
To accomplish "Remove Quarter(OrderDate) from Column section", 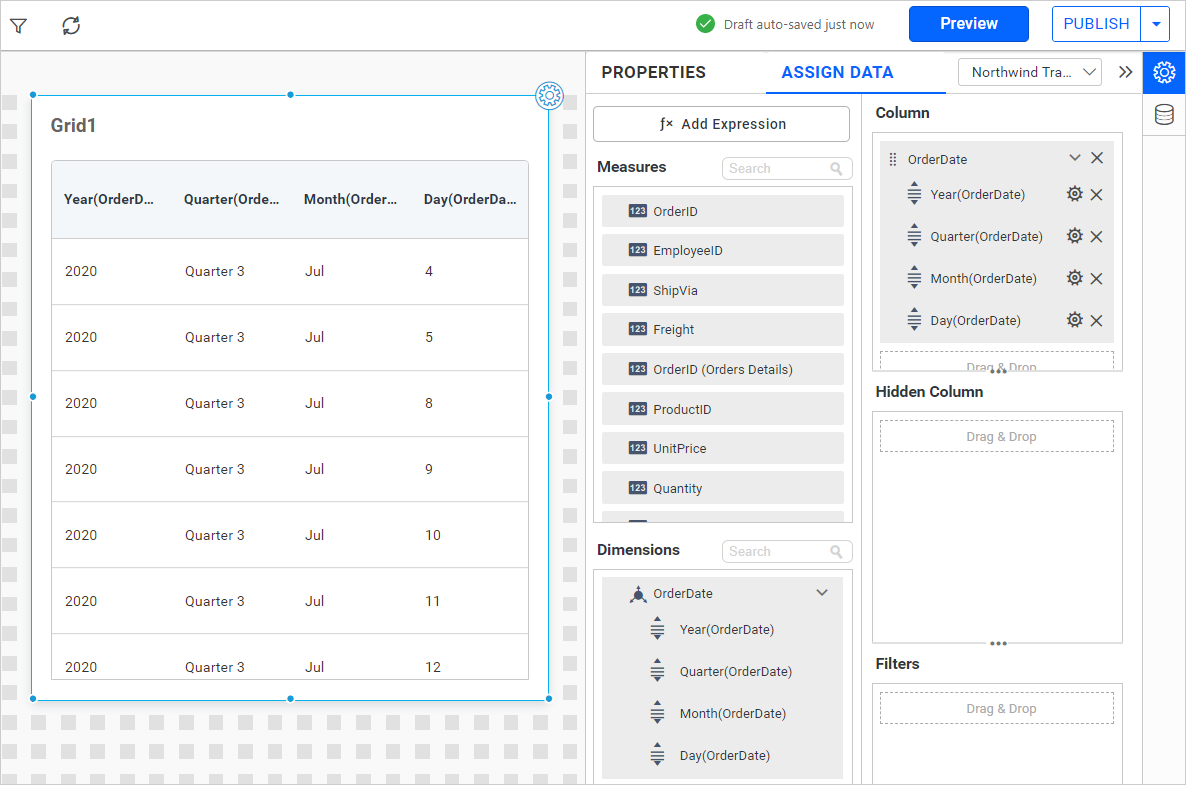I will pyautogui.click(x=1097, y=237).
